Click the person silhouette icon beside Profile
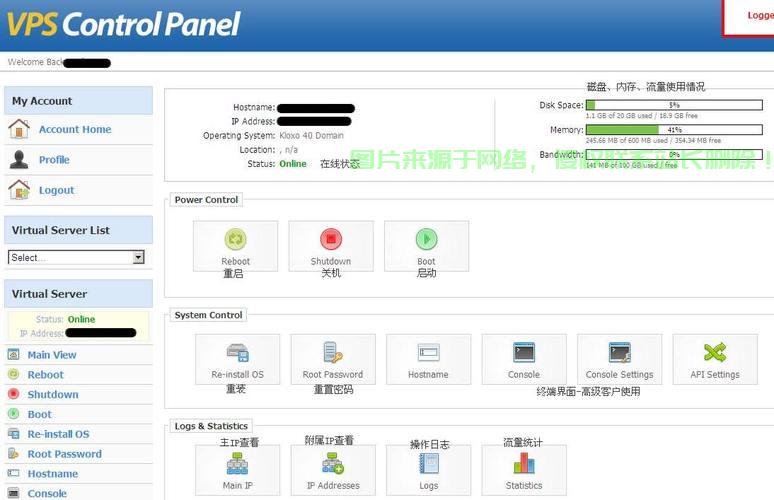 (x=19, y=159)
